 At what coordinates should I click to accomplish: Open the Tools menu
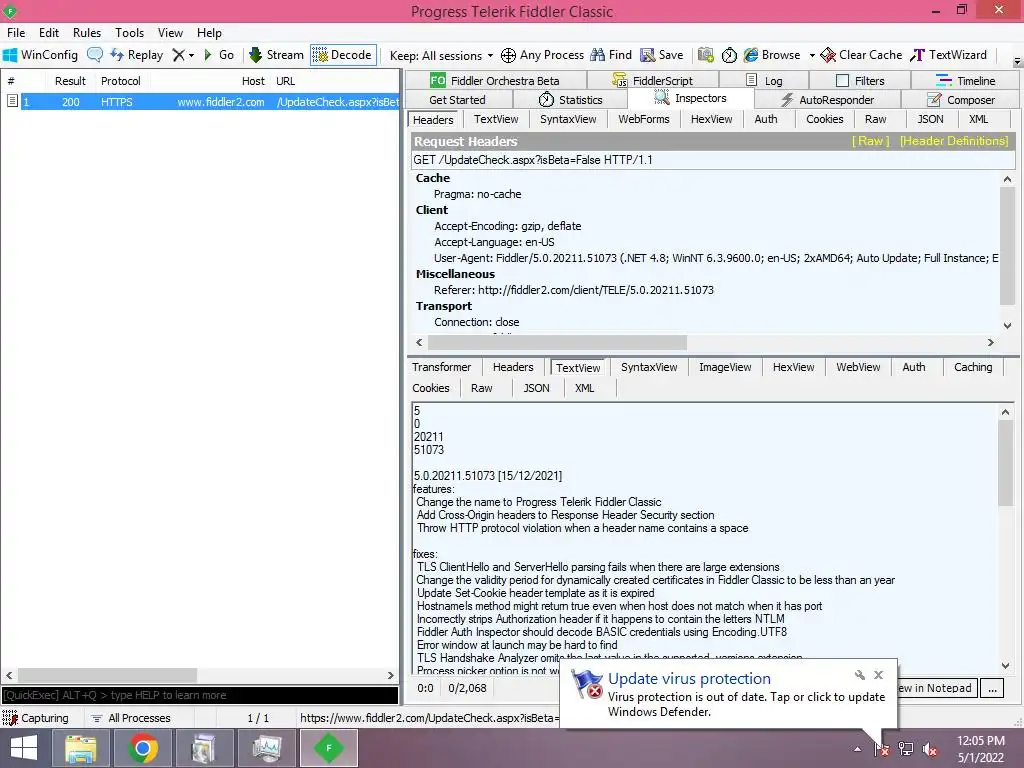[129, 33]
